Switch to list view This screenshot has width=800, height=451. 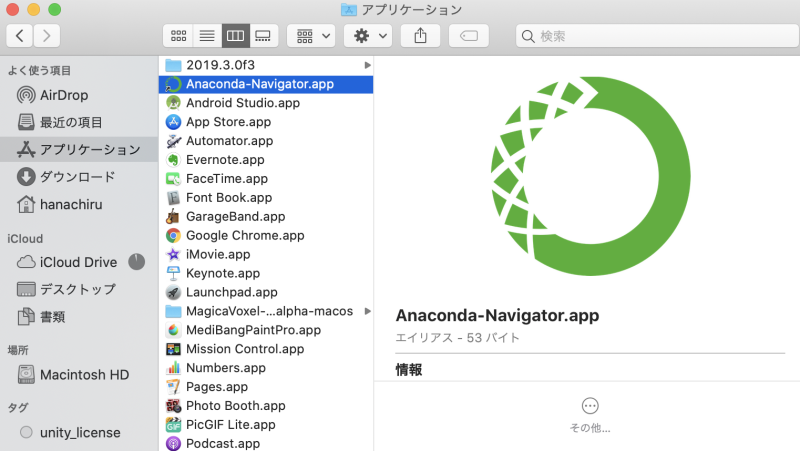point(207,36)
